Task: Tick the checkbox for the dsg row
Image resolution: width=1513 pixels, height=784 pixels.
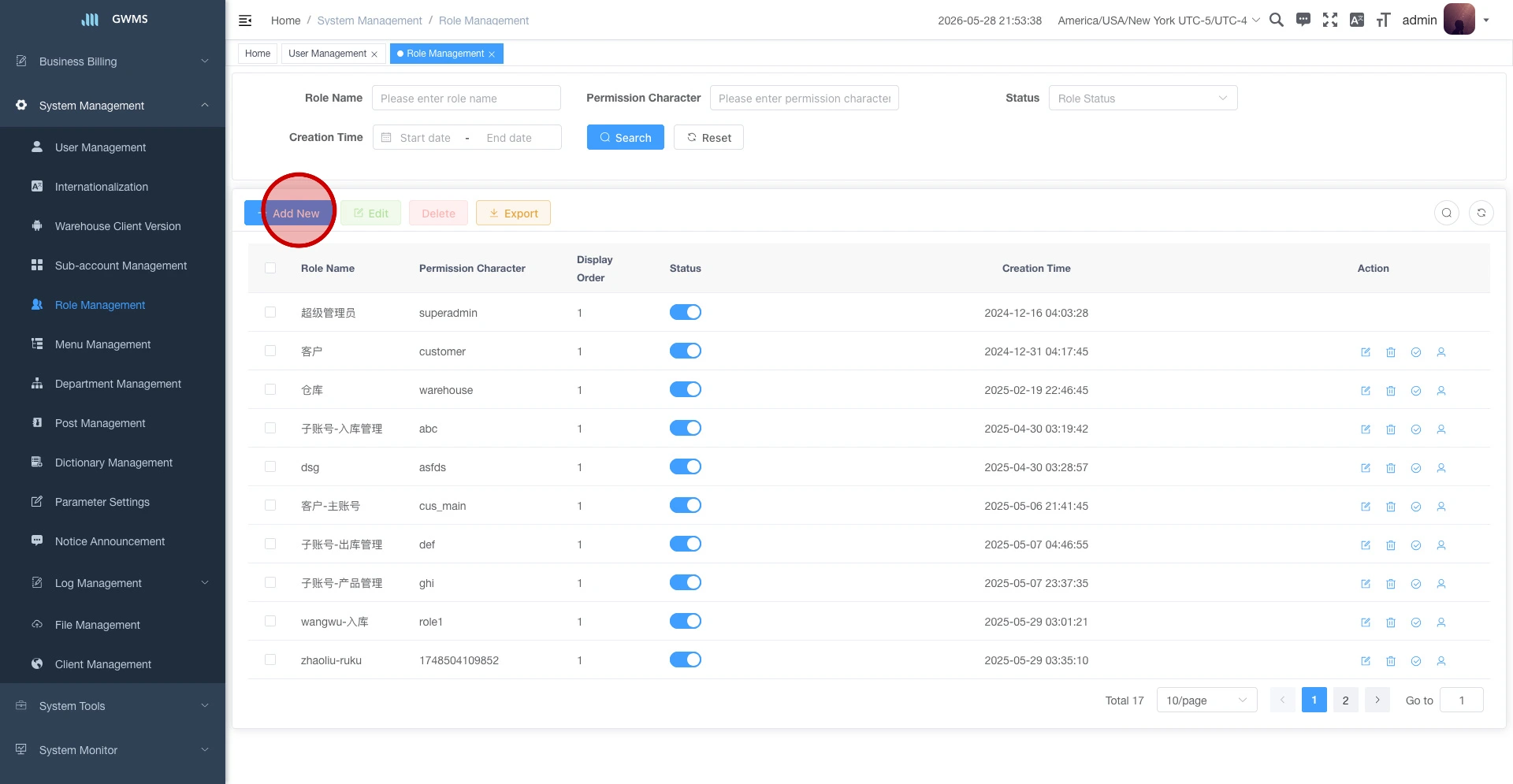Action: tap(270, 466)
